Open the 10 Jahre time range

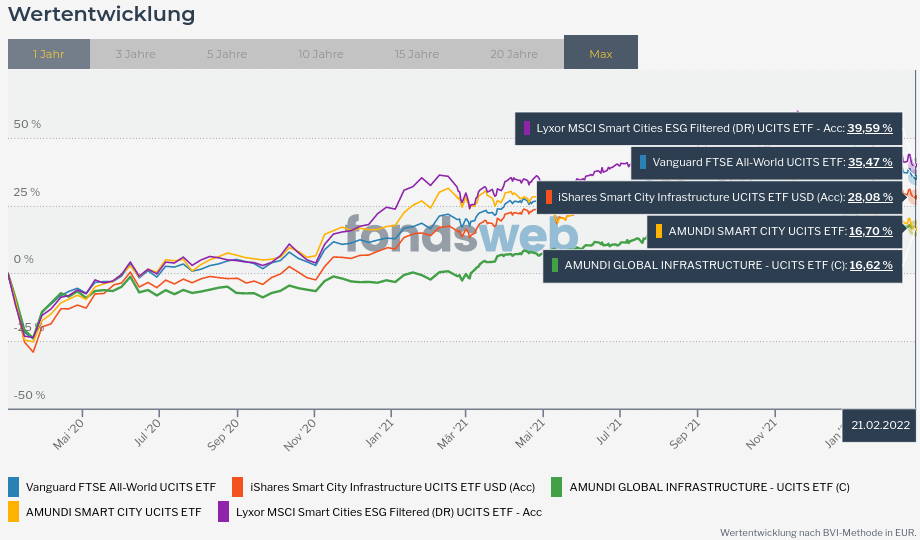(320, 54)
